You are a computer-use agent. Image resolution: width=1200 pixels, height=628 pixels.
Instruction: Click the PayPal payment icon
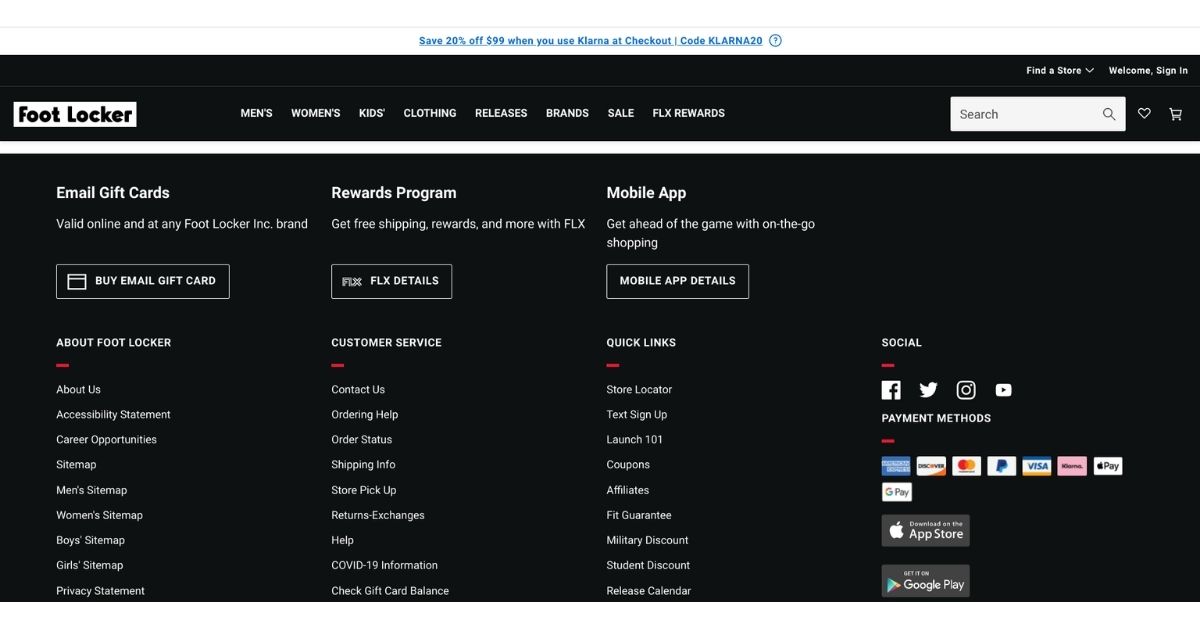coord(1001,466)
